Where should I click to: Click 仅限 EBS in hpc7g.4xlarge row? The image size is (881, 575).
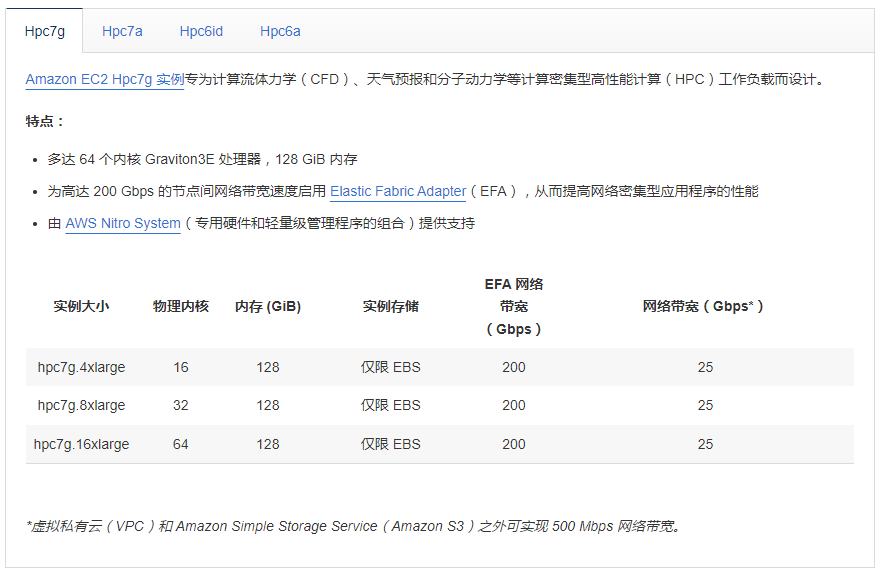(x=390, y=367)
